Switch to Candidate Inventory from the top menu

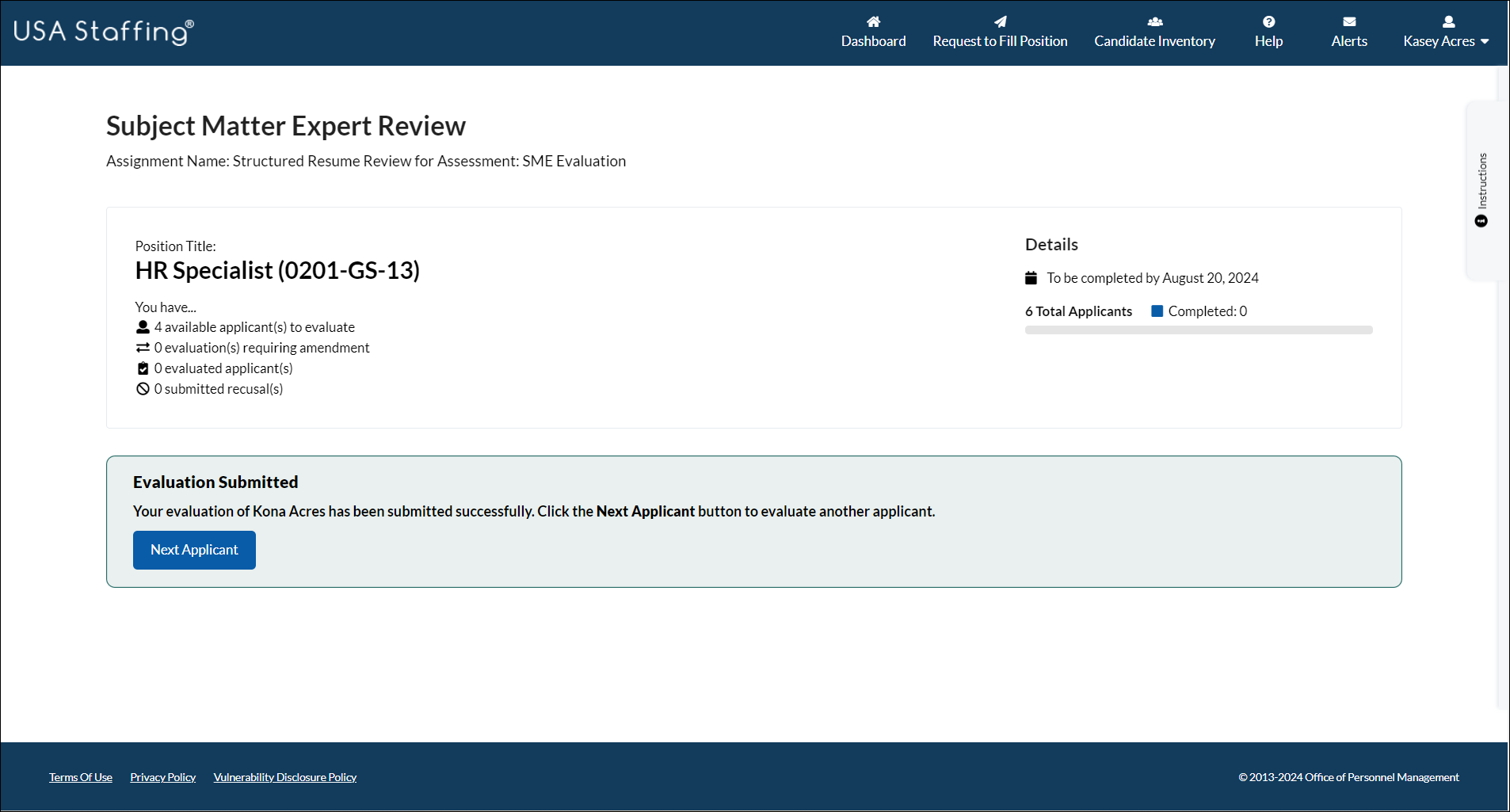(1154, 40)
